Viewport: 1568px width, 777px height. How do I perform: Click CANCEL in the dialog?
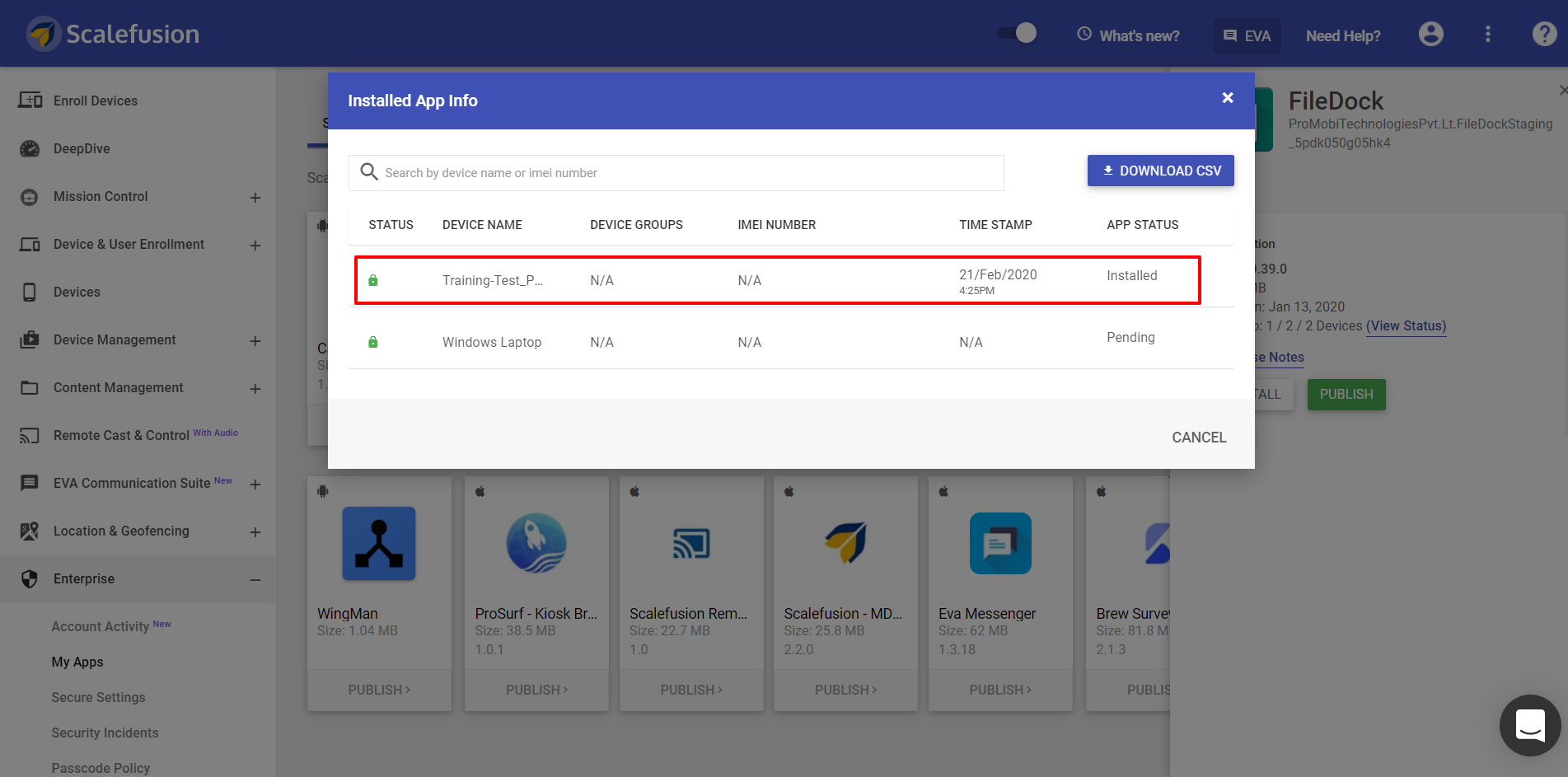1199,438
